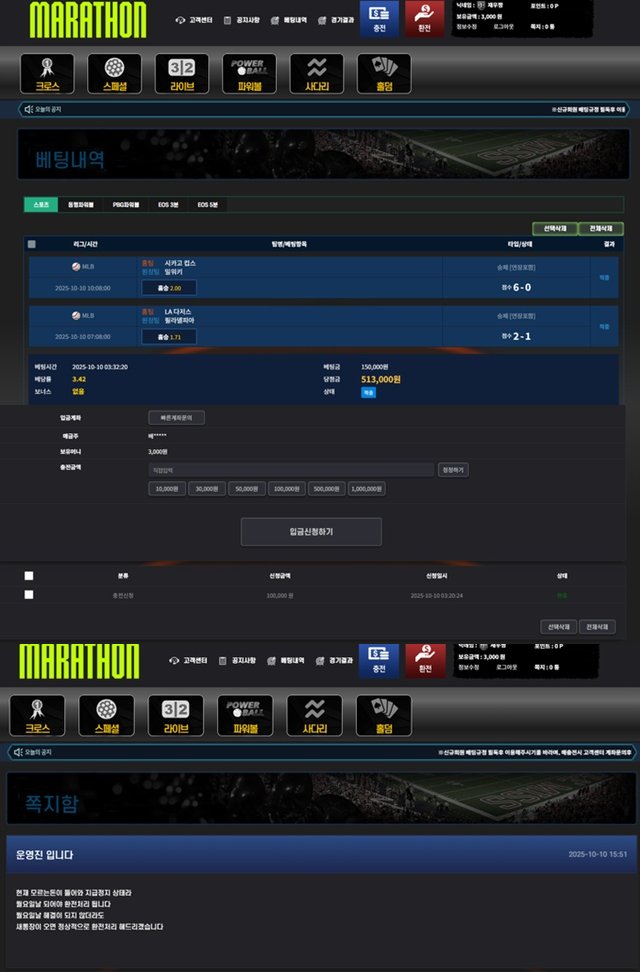Open 공지사항 link in the 베팅내역 page header
The width and height of the screenshot is (640, 972).
point(242,20)
